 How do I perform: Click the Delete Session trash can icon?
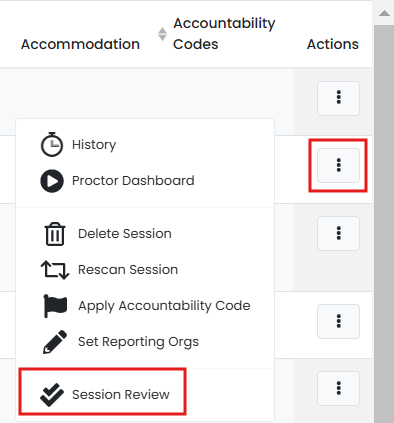(55, 234)
